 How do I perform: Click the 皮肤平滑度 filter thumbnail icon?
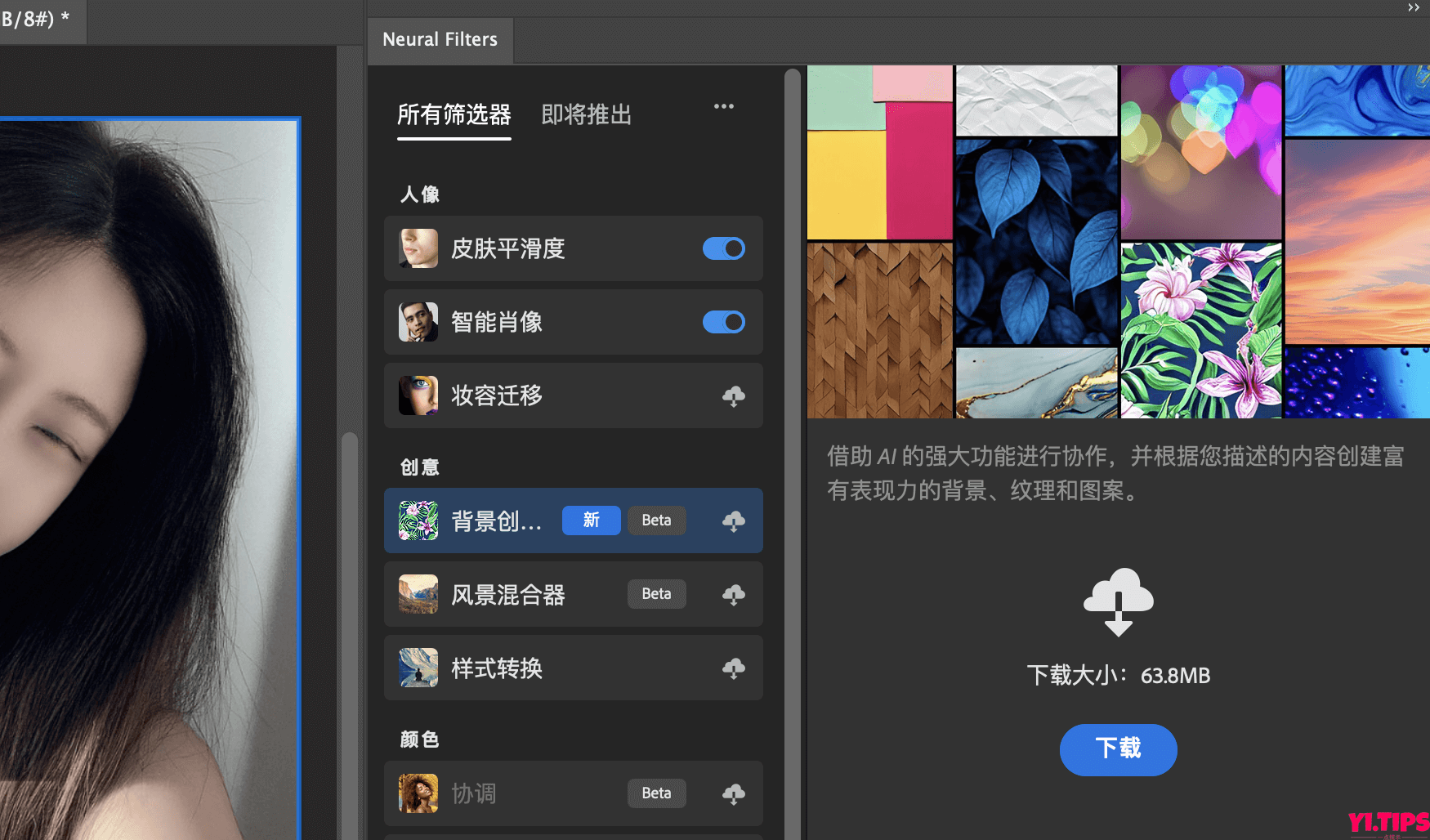coord(418,248)
